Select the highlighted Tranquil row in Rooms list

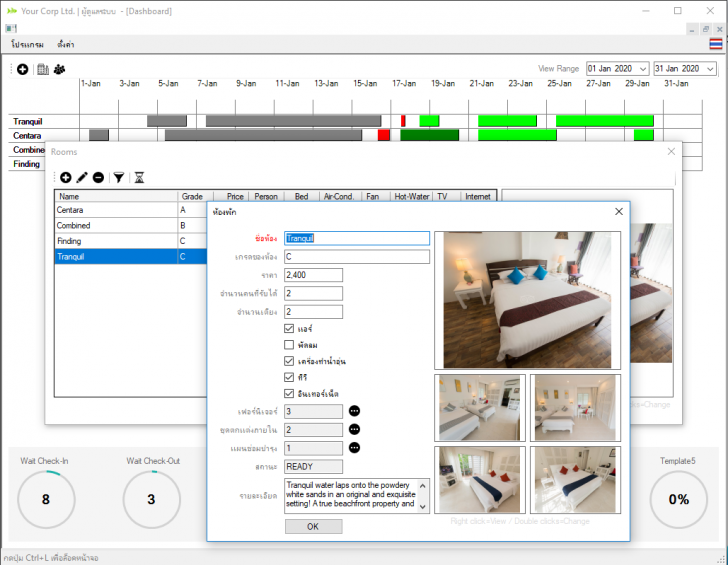(x=130, y=257)
